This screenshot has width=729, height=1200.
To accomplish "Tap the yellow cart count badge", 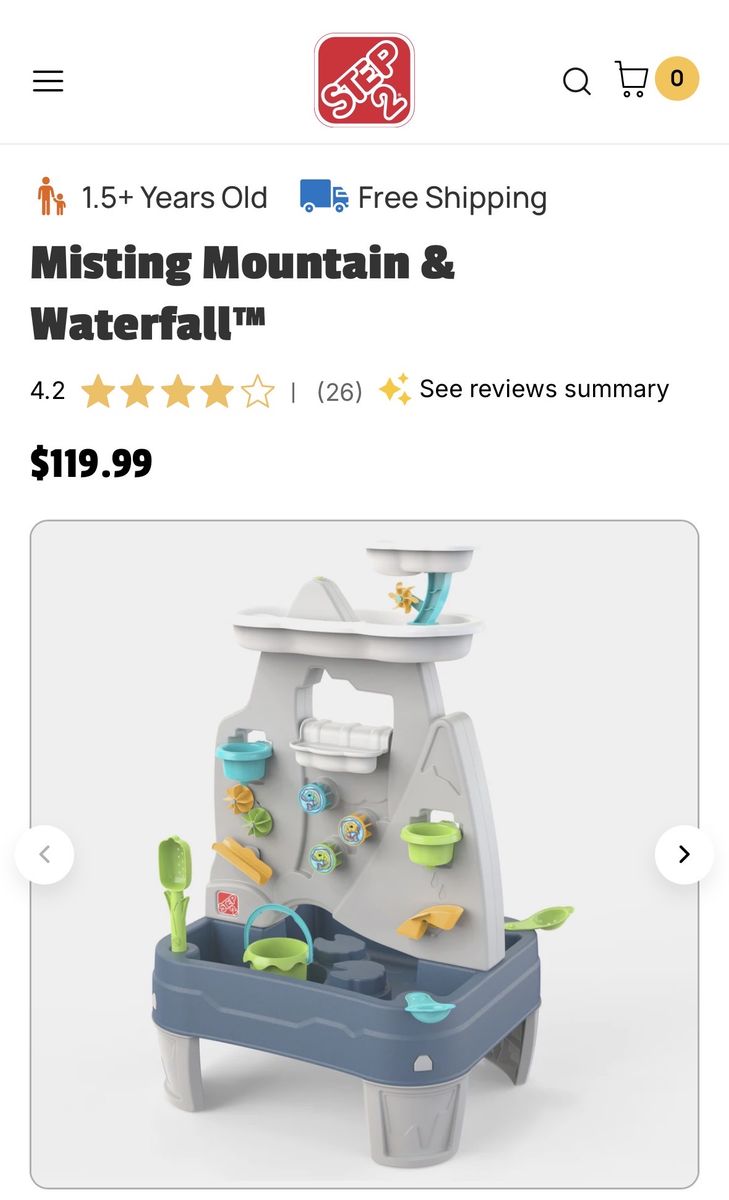I will click(677, 78).
